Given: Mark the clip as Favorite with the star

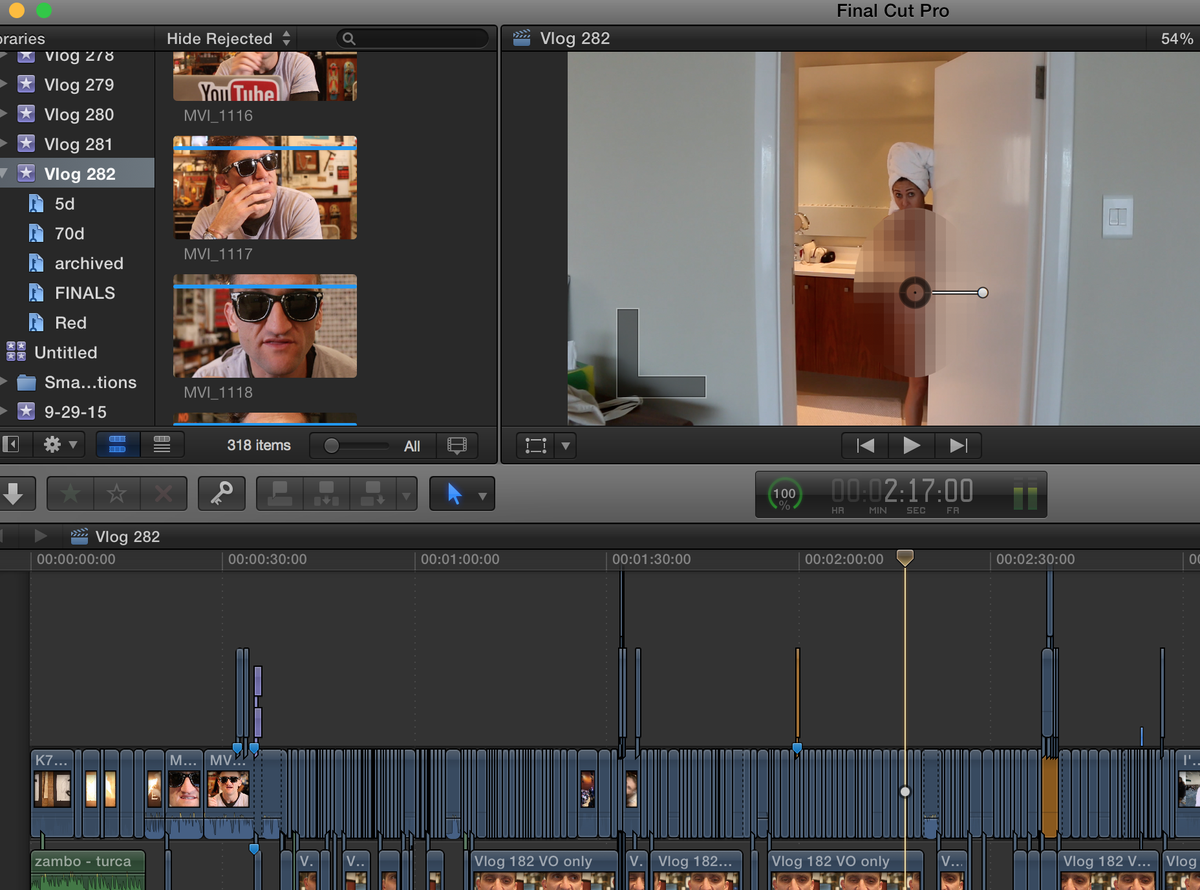Looking at the screenshot, I should tap(70, 493).
